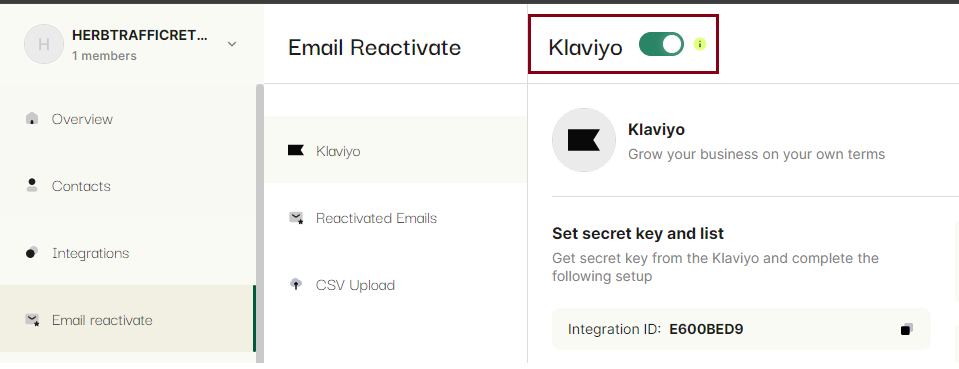Click the Integrations circles icon
The image size is (959, 369).
click(x=32, y=253)
